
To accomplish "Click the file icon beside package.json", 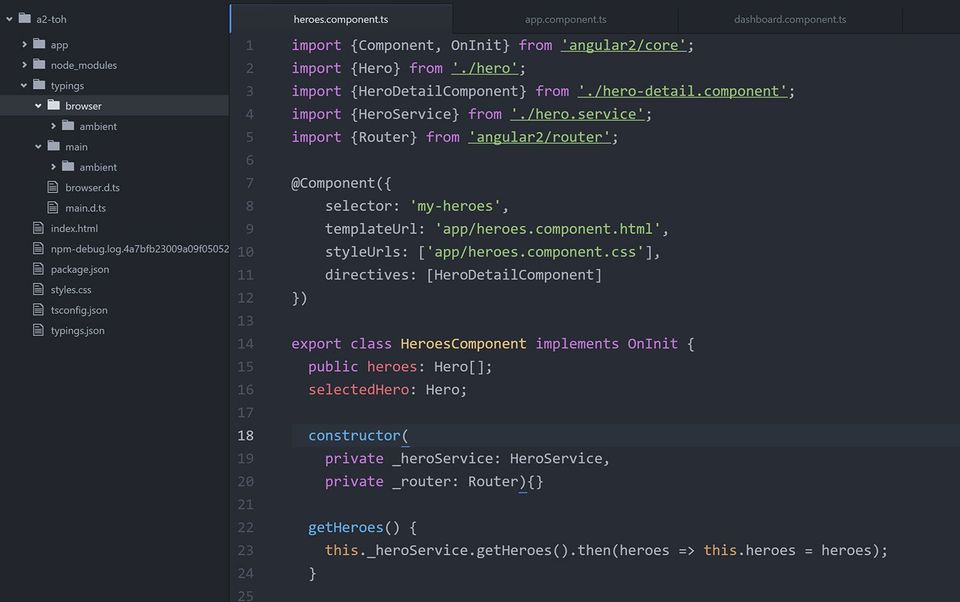I will click(x=38, y=269).
